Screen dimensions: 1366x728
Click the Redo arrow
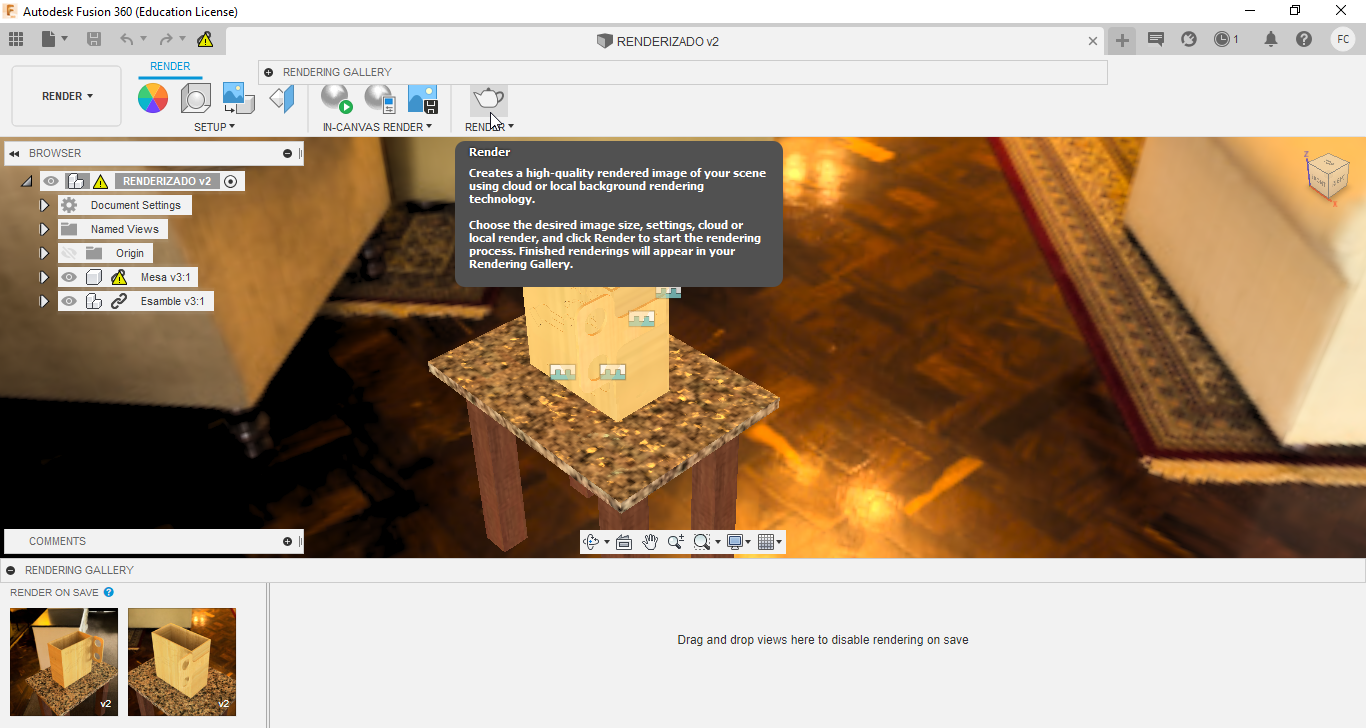166,39
